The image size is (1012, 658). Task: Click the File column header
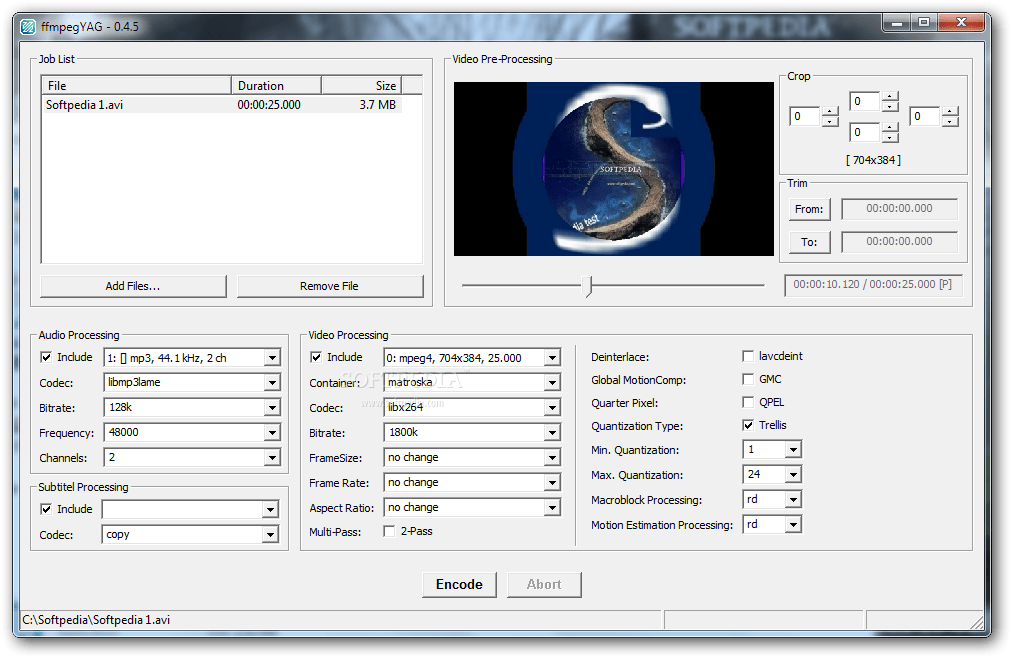coord(136,86)
